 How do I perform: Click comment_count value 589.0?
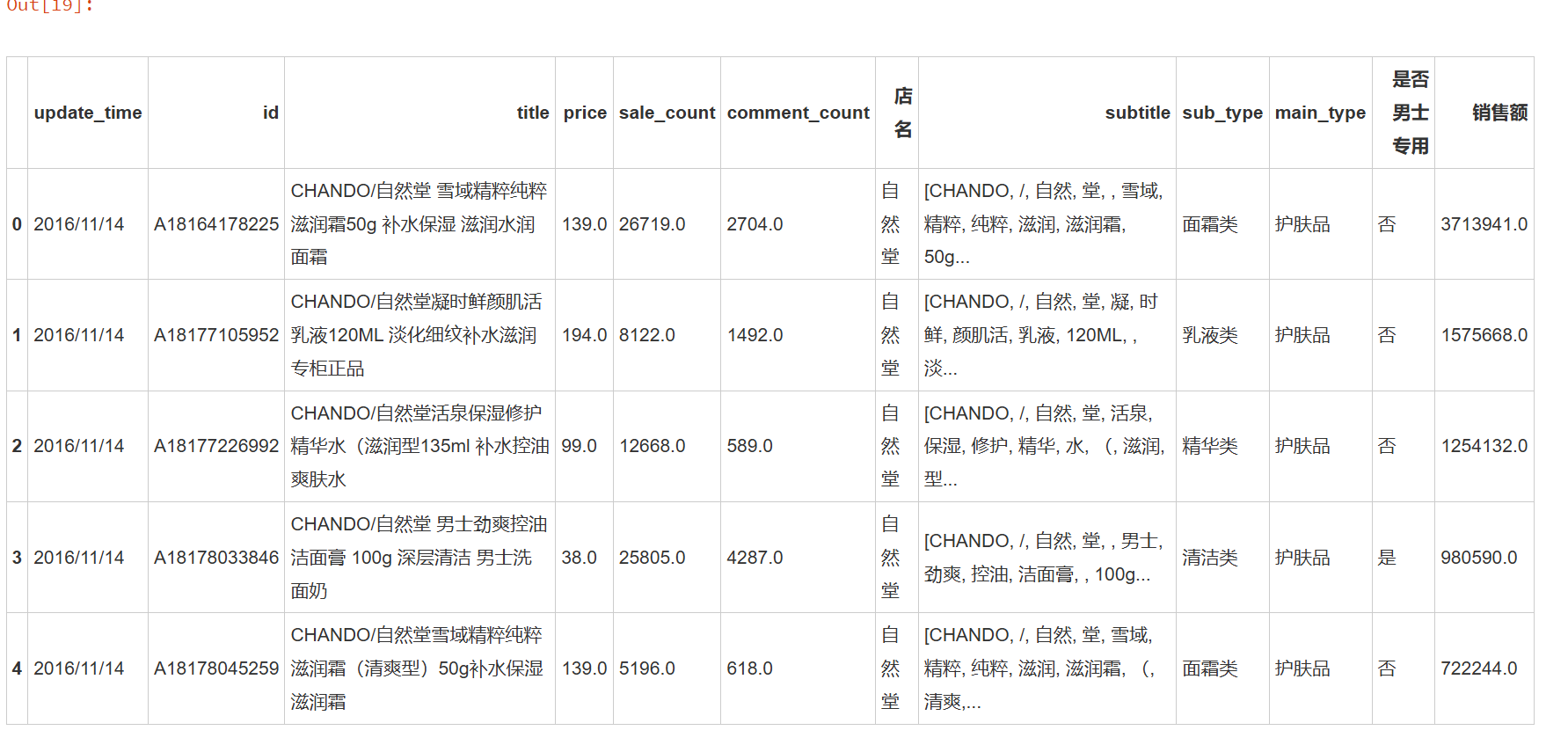pos(749,446)
